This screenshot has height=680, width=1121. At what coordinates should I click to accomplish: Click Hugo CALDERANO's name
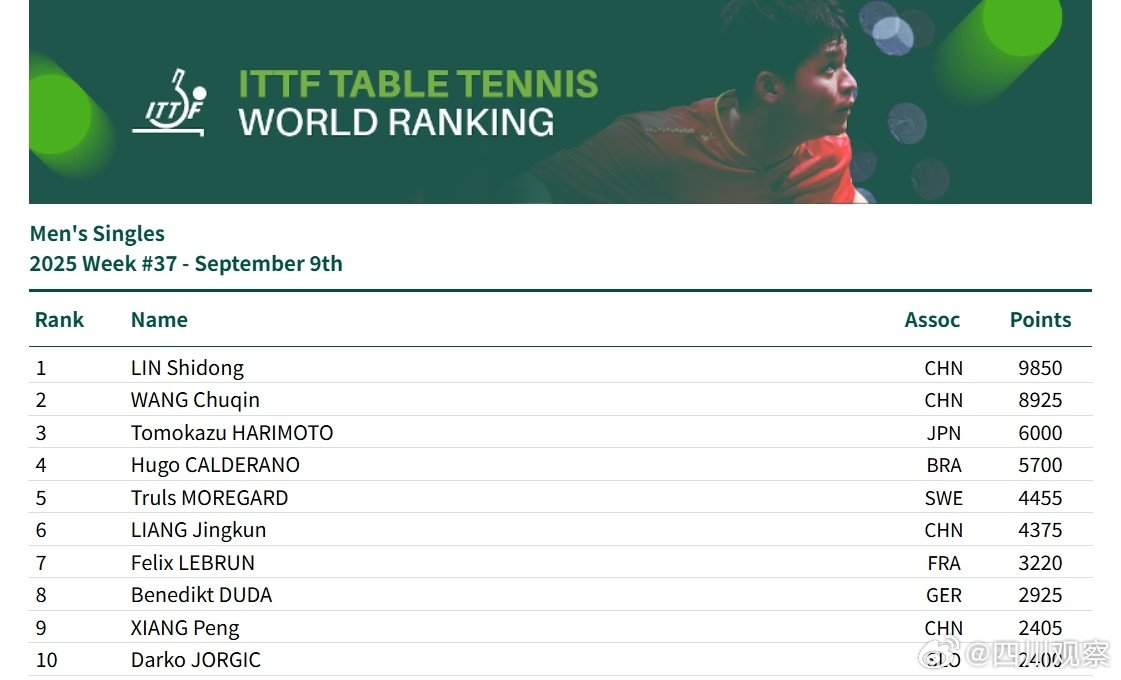[x=215, y=465]
